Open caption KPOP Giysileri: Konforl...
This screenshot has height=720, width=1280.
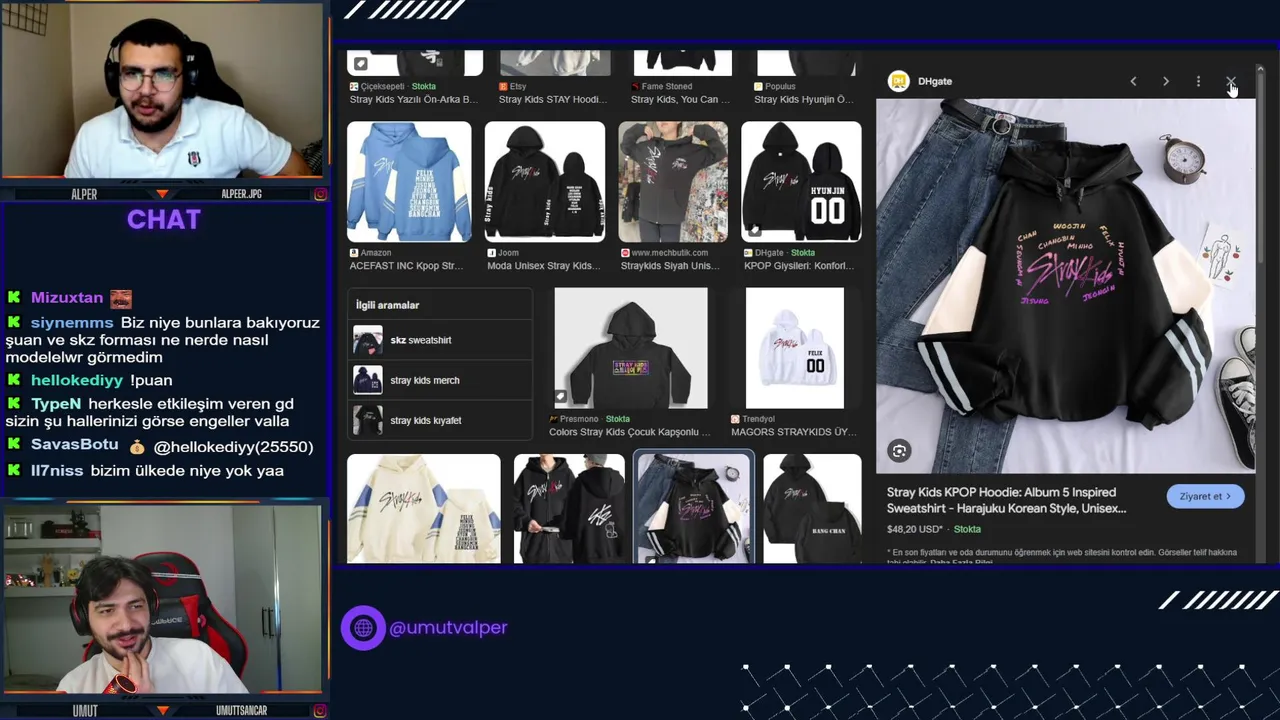click(798, 266)
